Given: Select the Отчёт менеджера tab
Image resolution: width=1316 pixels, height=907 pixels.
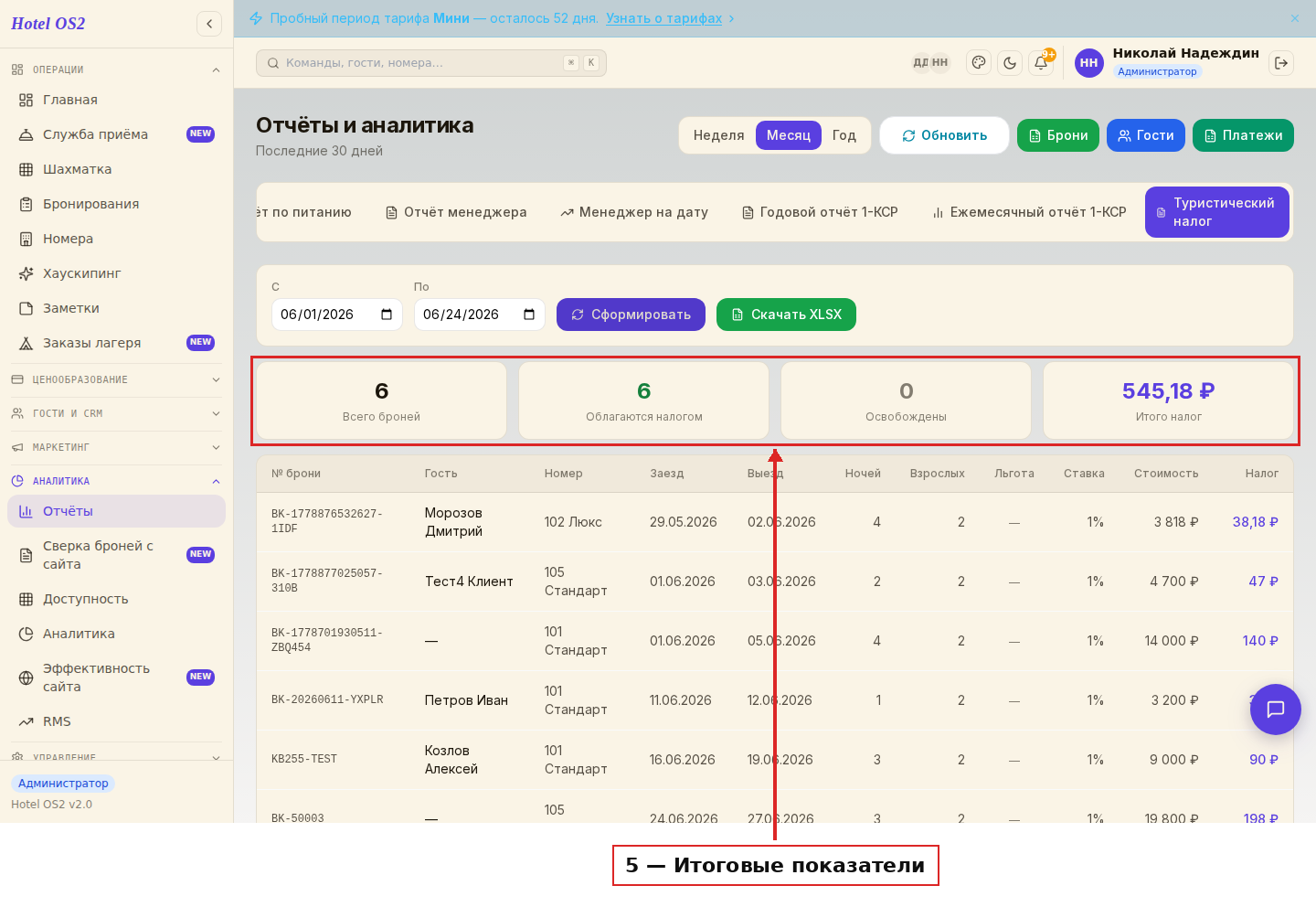Looking at the screenshot, I should (456, 212).
